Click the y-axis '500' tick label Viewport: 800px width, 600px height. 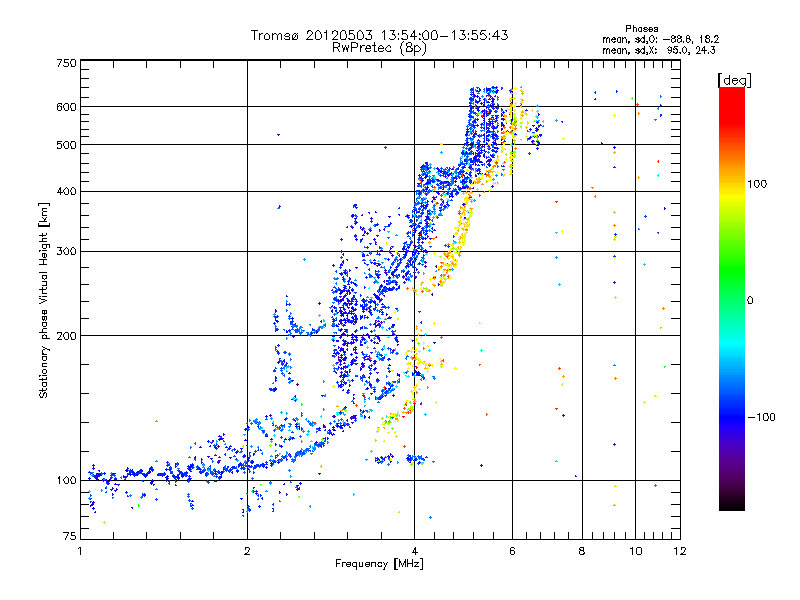tap(67, 145)
